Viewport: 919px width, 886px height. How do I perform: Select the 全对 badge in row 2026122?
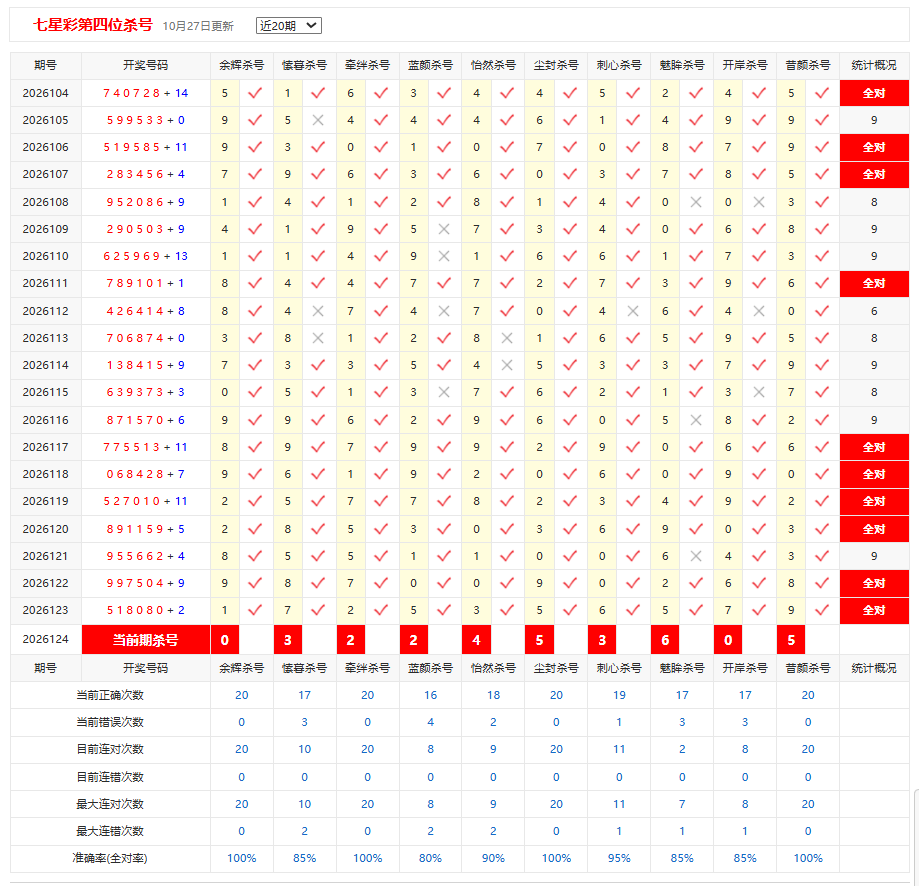[x=874, y=583]
